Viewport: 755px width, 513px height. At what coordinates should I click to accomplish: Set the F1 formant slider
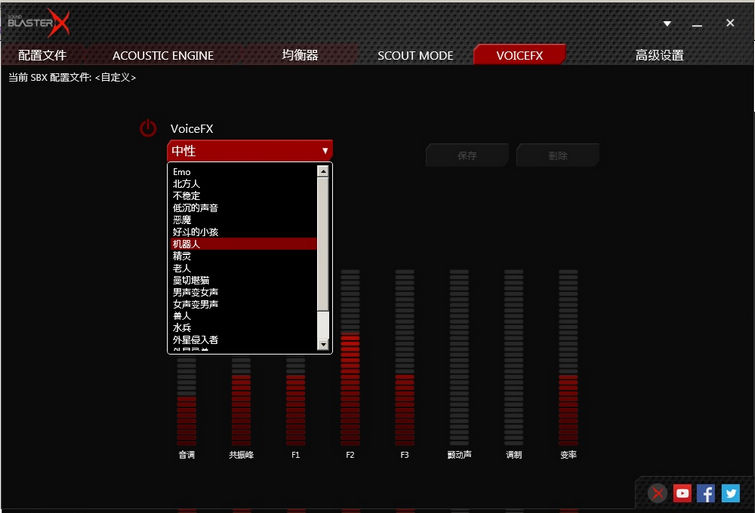tap(295, 401)
